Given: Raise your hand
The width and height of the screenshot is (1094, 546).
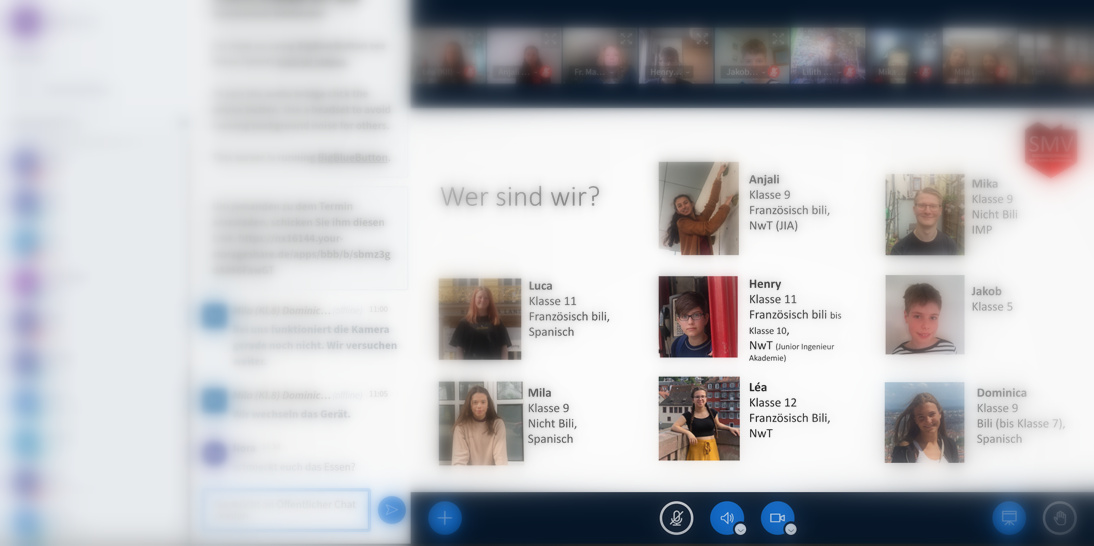Looking at the screenshot, I should point(1059,518).
